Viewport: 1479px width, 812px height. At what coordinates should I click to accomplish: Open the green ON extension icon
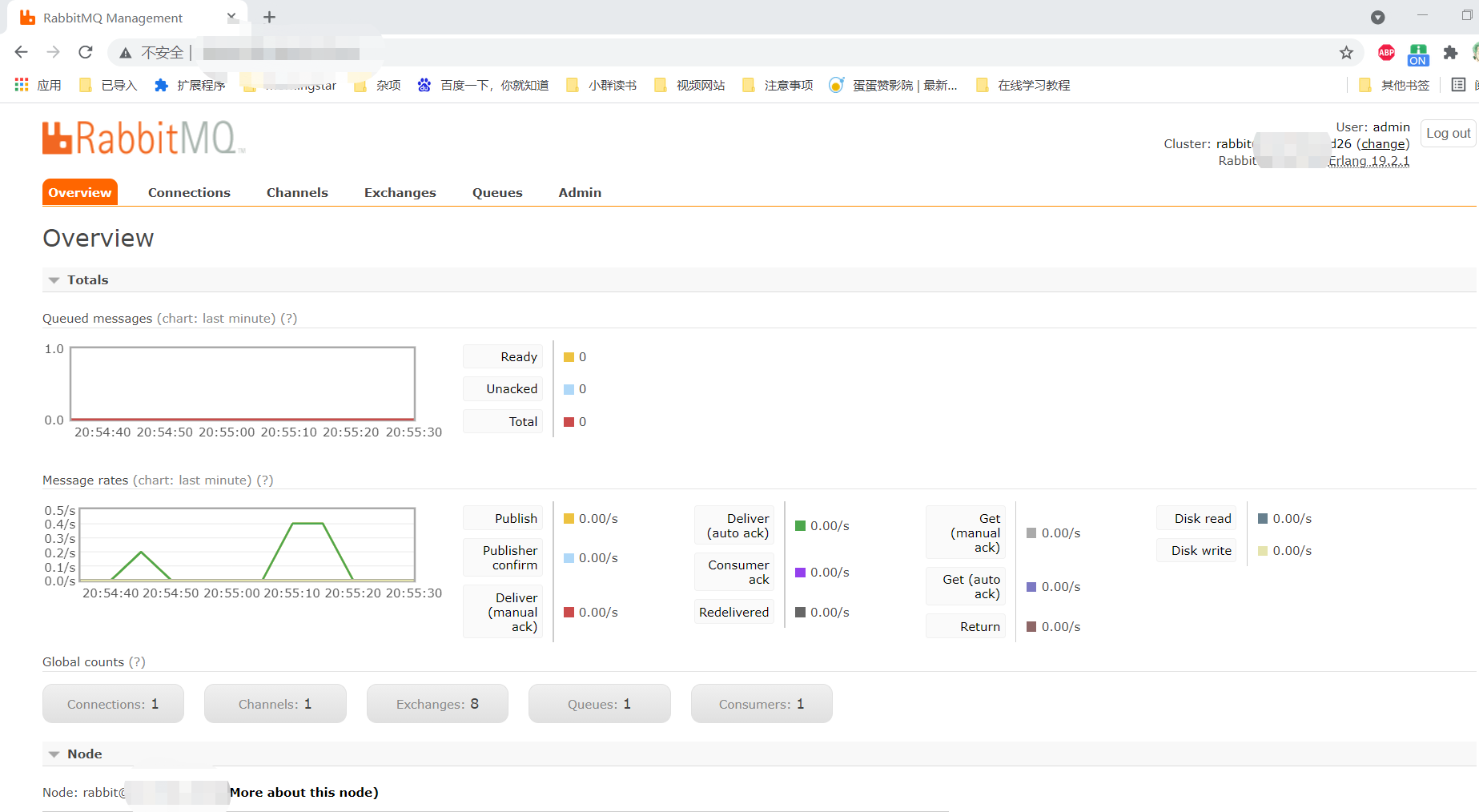click(1418, 54)
